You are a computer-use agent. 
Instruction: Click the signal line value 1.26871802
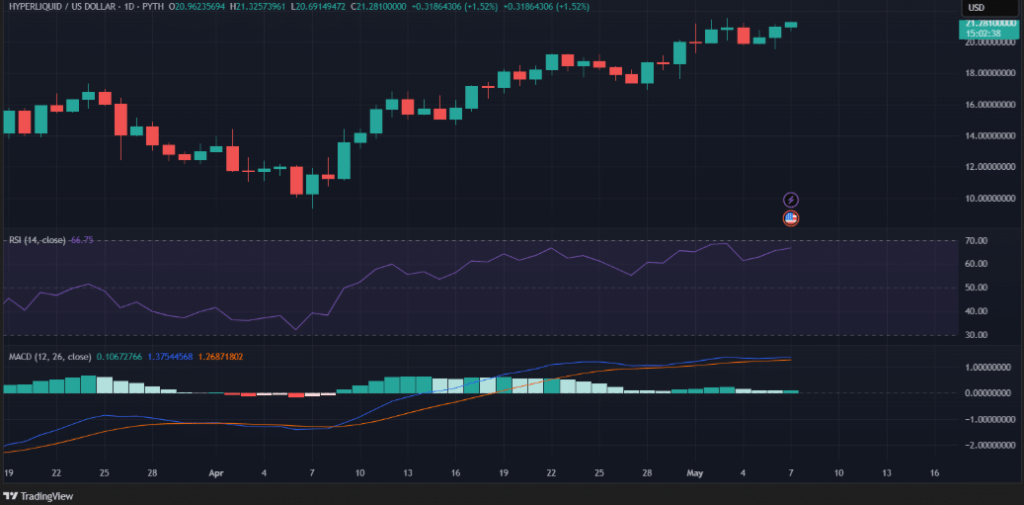click(x=223, y=357)
